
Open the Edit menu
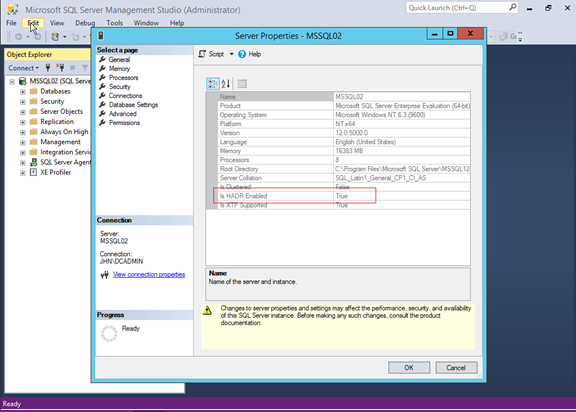pos(33,23)
